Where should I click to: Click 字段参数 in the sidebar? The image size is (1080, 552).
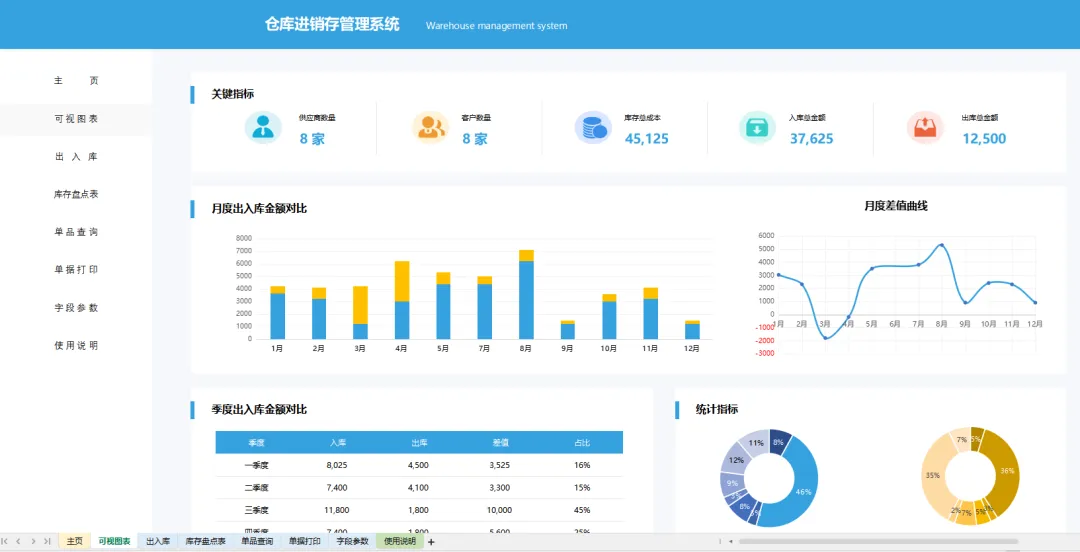76,307
